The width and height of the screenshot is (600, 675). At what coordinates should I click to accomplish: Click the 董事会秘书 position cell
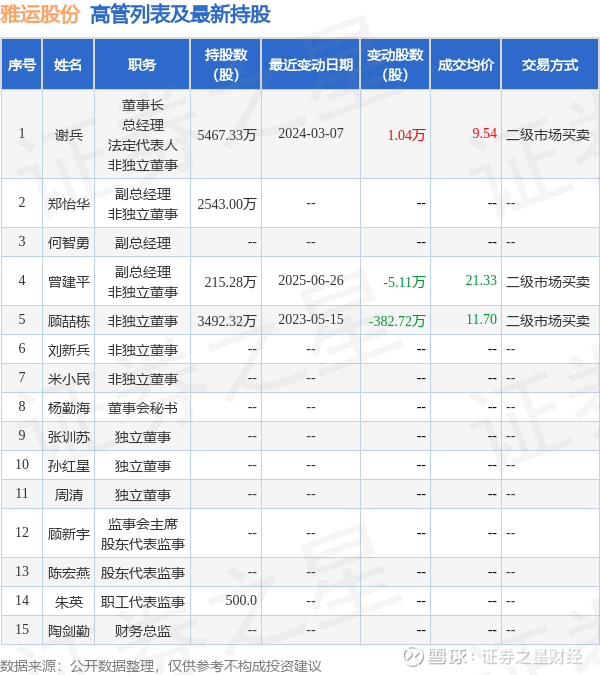(x=142, y=408)
